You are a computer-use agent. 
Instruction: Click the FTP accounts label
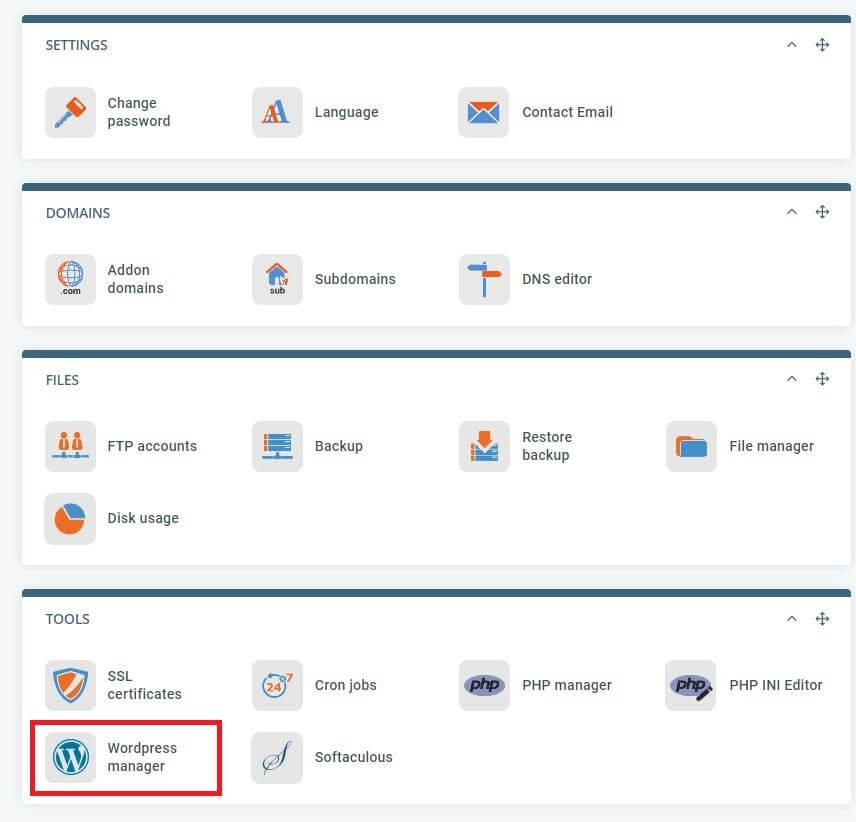click(x=152, y=447)
